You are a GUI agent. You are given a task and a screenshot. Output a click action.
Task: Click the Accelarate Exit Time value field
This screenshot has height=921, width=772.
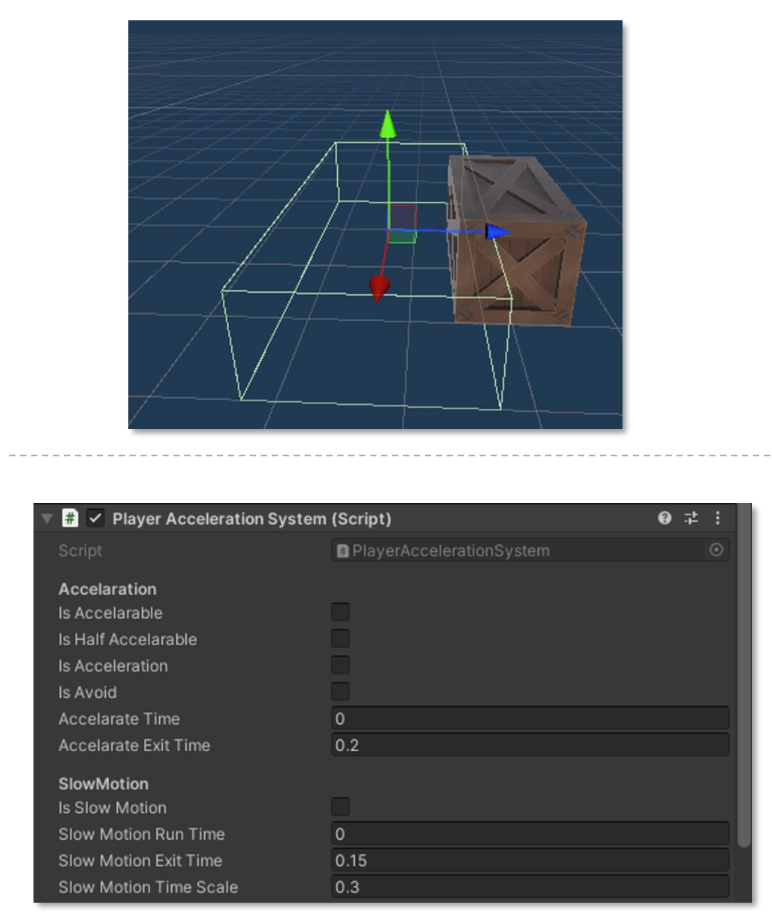tap(529, 745)
